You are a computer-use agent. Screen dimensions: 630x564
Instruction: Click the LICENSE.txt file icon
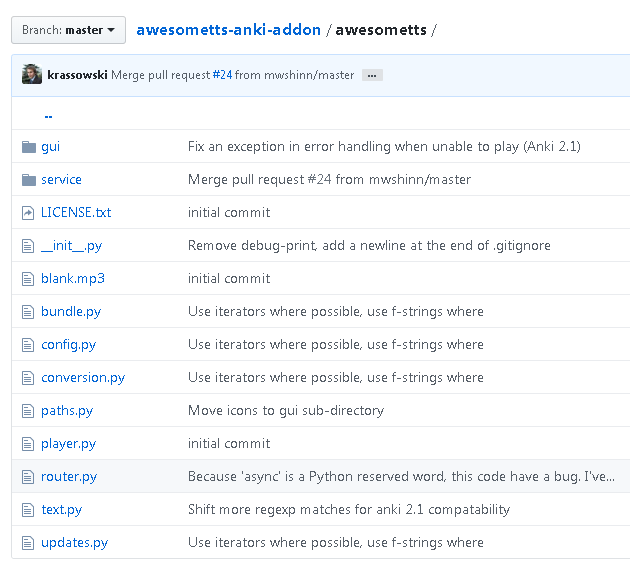[x=28, y=213]
